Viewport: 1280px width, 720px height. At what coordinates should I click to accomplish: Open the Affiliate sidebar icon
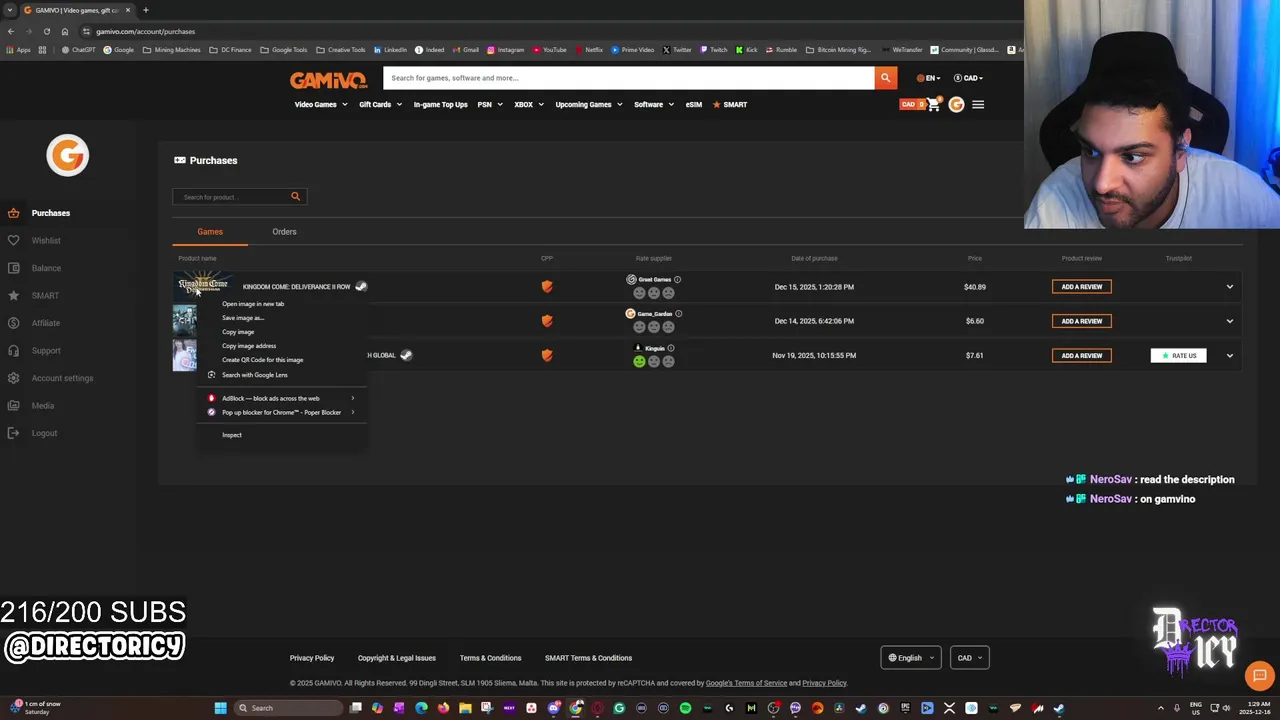pos(13,323)
